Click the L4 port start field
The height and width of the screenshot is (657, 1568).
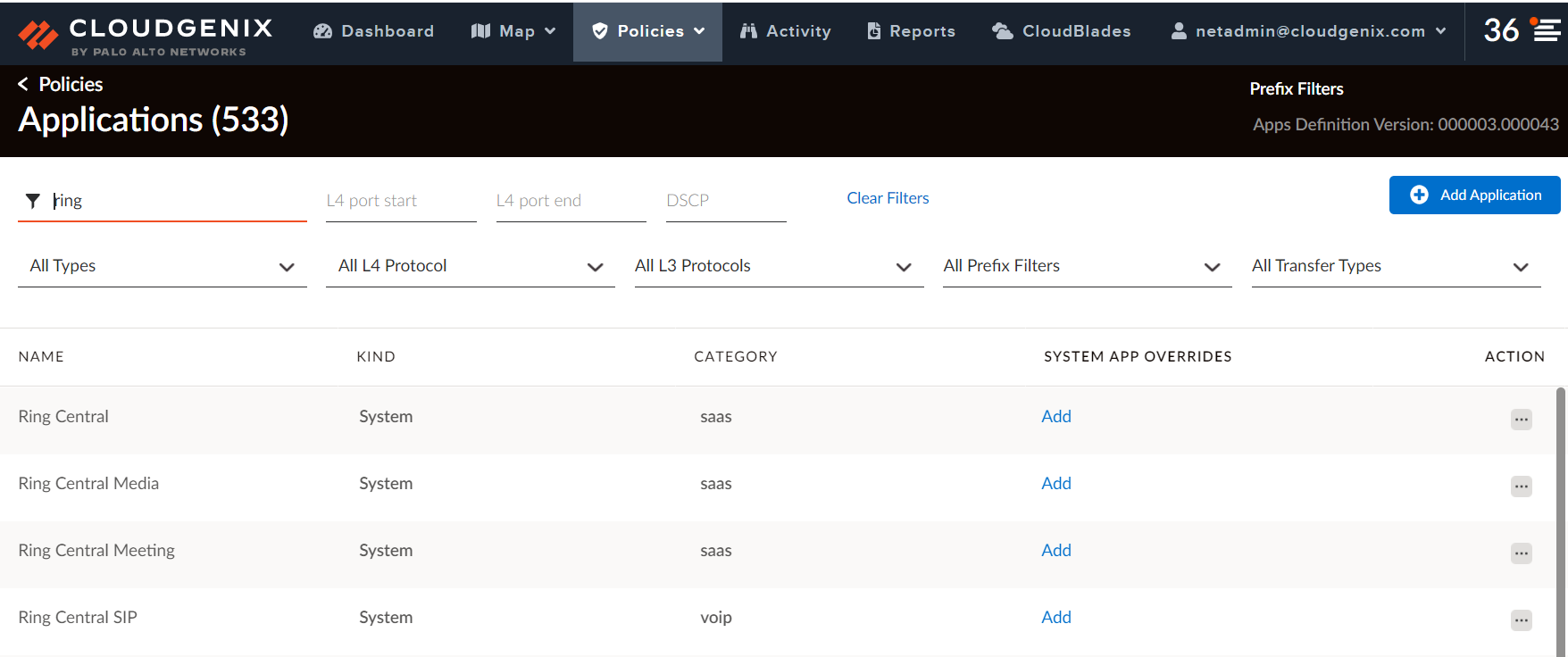click(400, 201)
